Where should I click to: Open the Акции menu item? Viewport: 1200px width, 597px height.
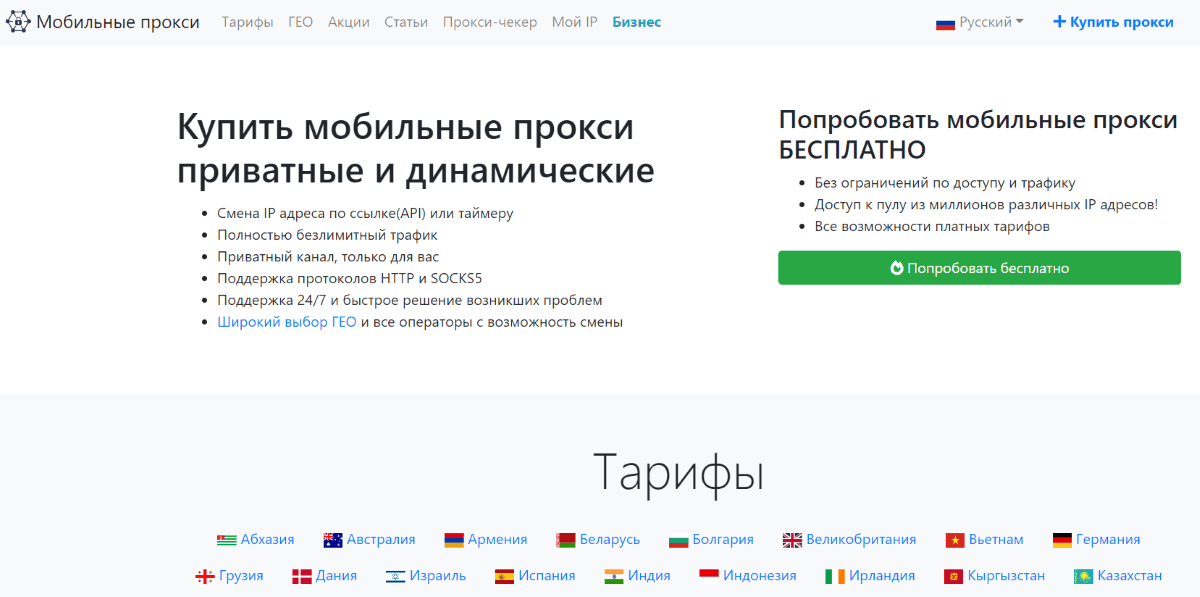click(x=349, y=22)
